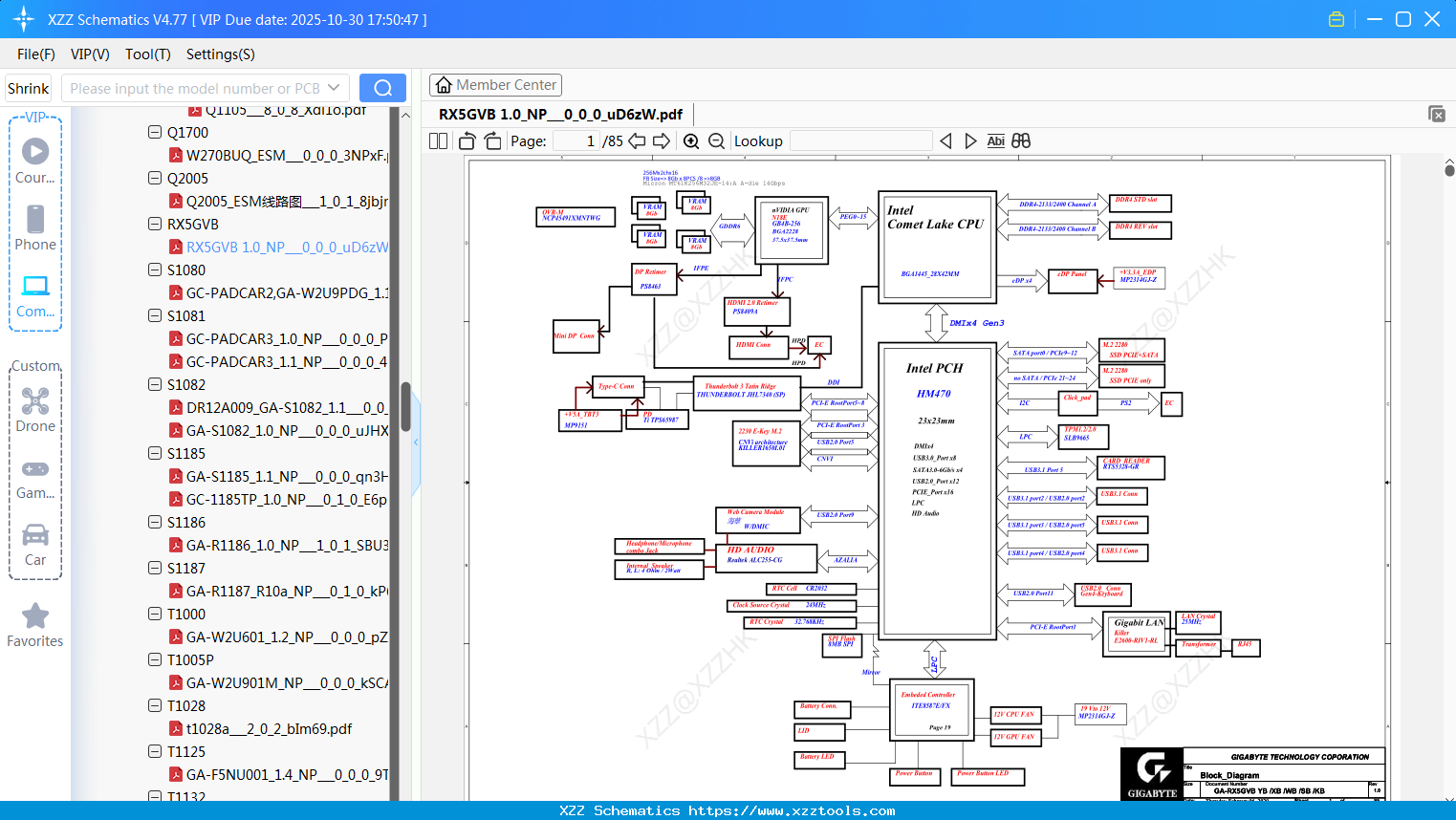Screen dimensions: 1456x820
Task: Select the Phone category icon
Action: [35, 219]
